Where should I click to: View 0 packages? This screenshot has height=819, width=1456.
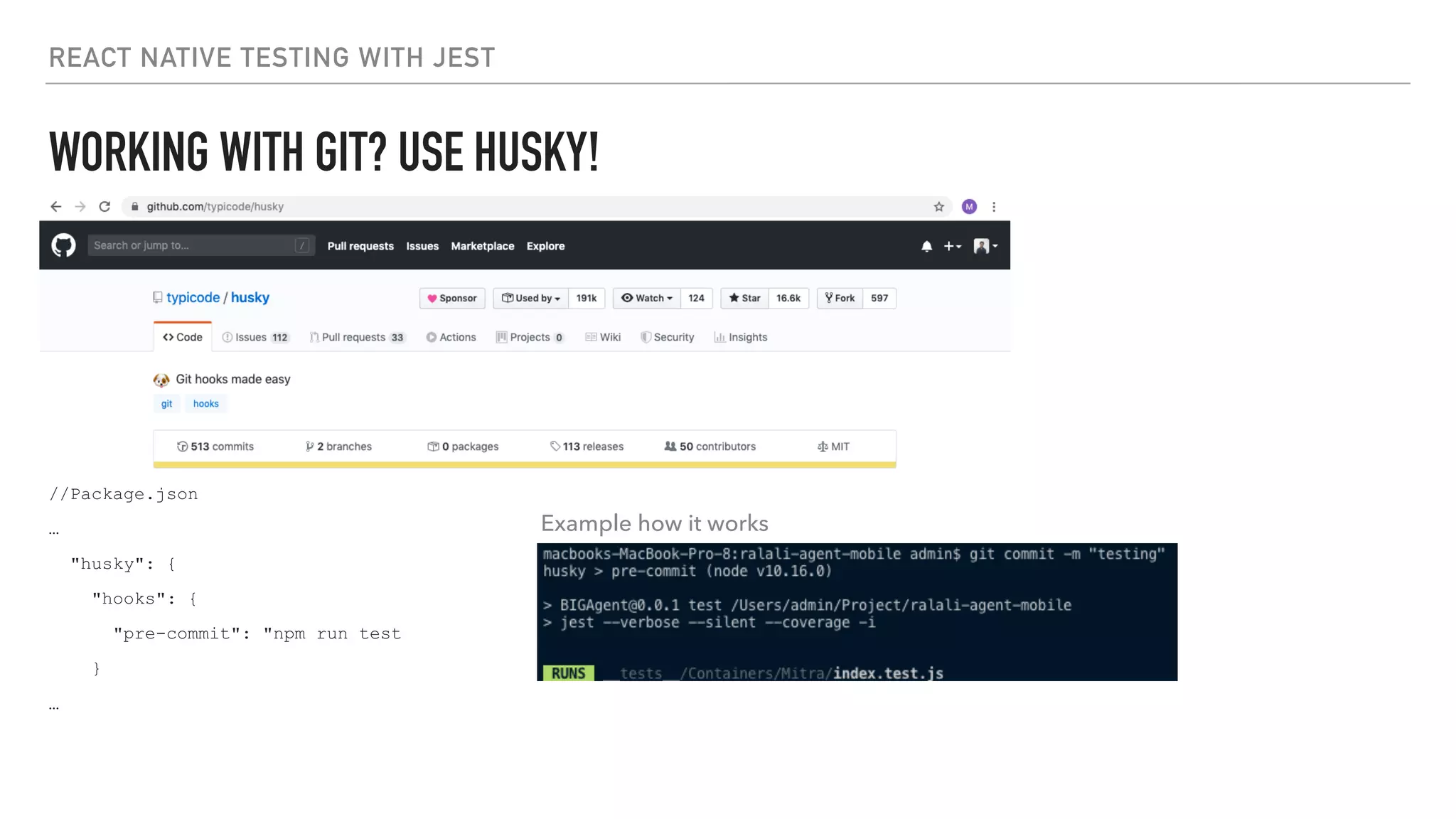463,446
